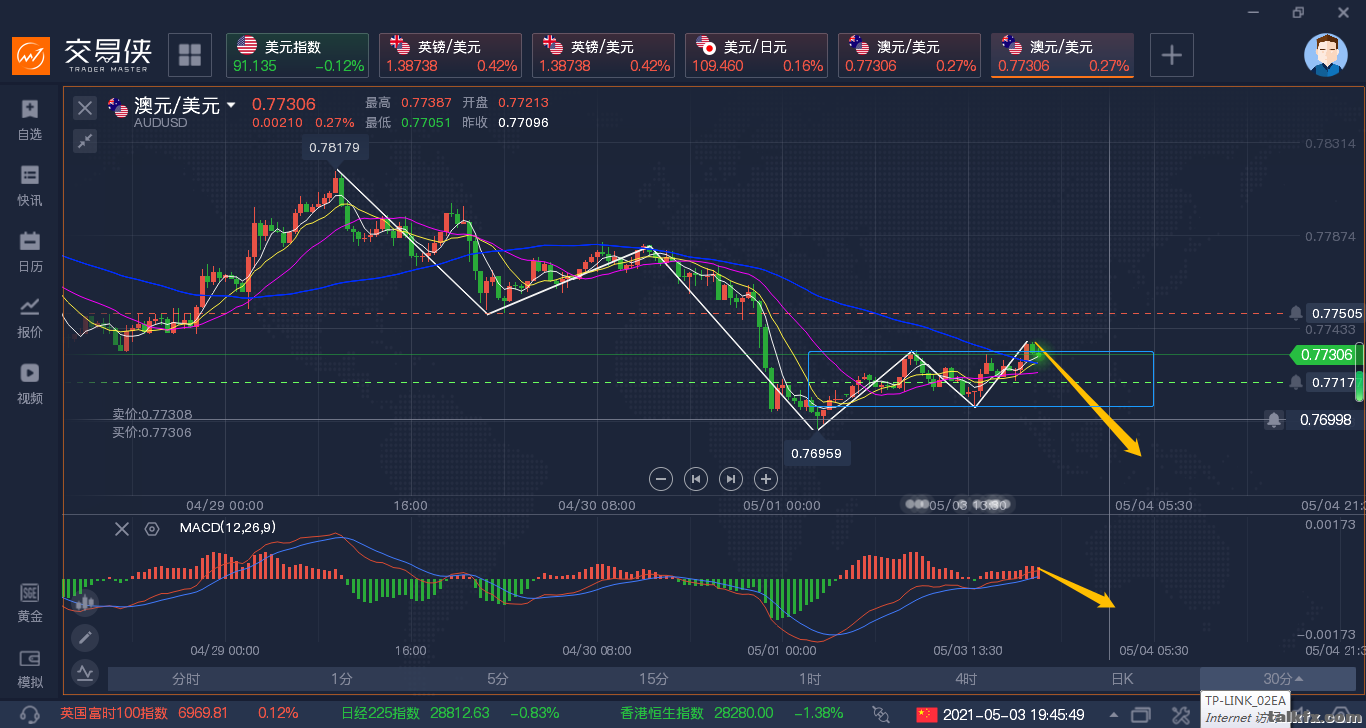Open the 报价 quotes sidebar item

(x=30, y=317)
